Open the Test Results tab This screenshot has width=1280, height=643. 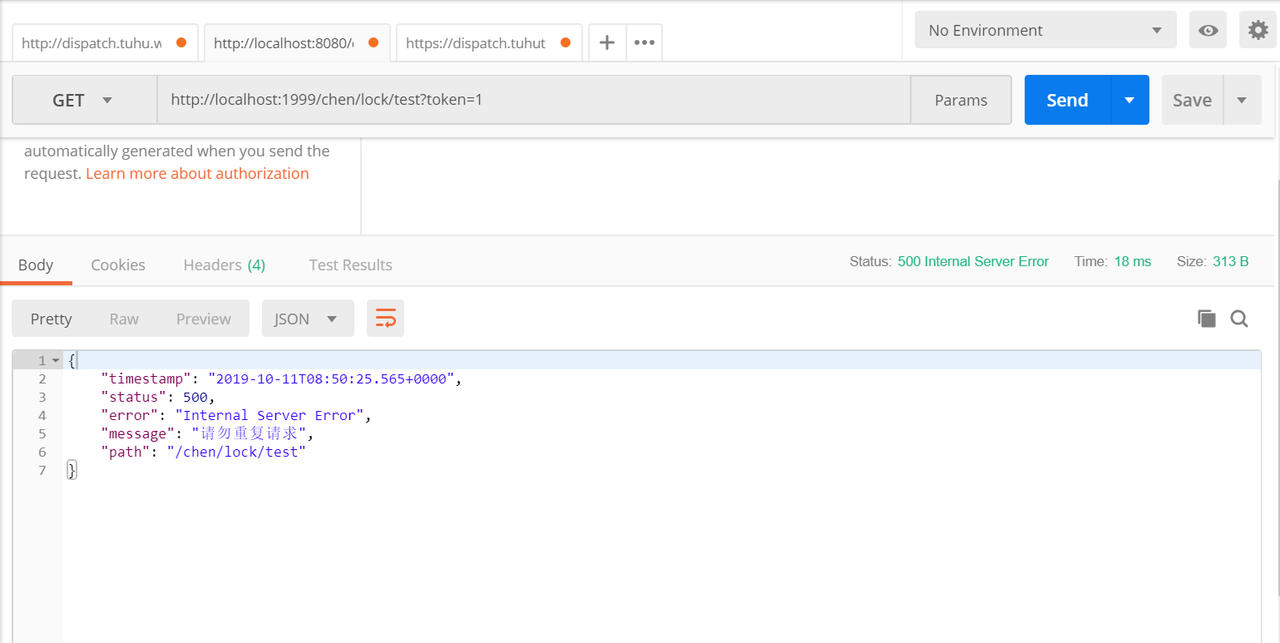click(350, 264)
